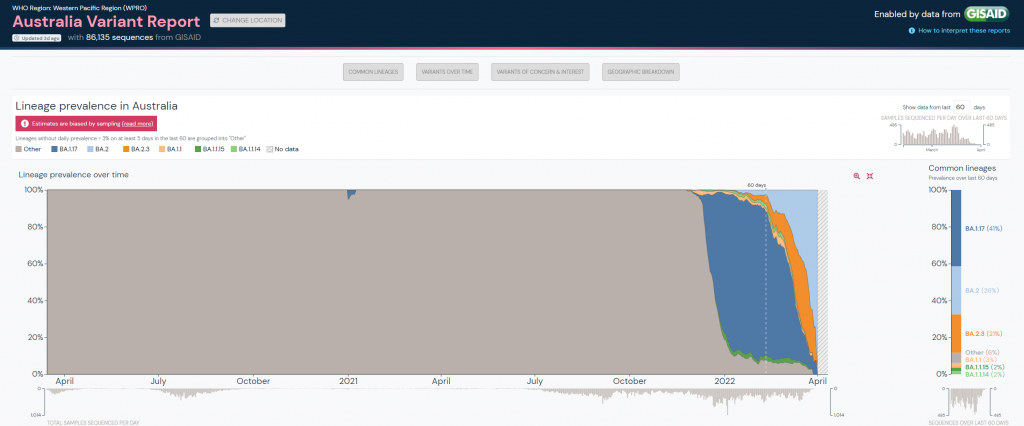This screenshot has height=426, width=1024.
Task: Click the Updated 3d ago badge
Action: pos(37,38)
